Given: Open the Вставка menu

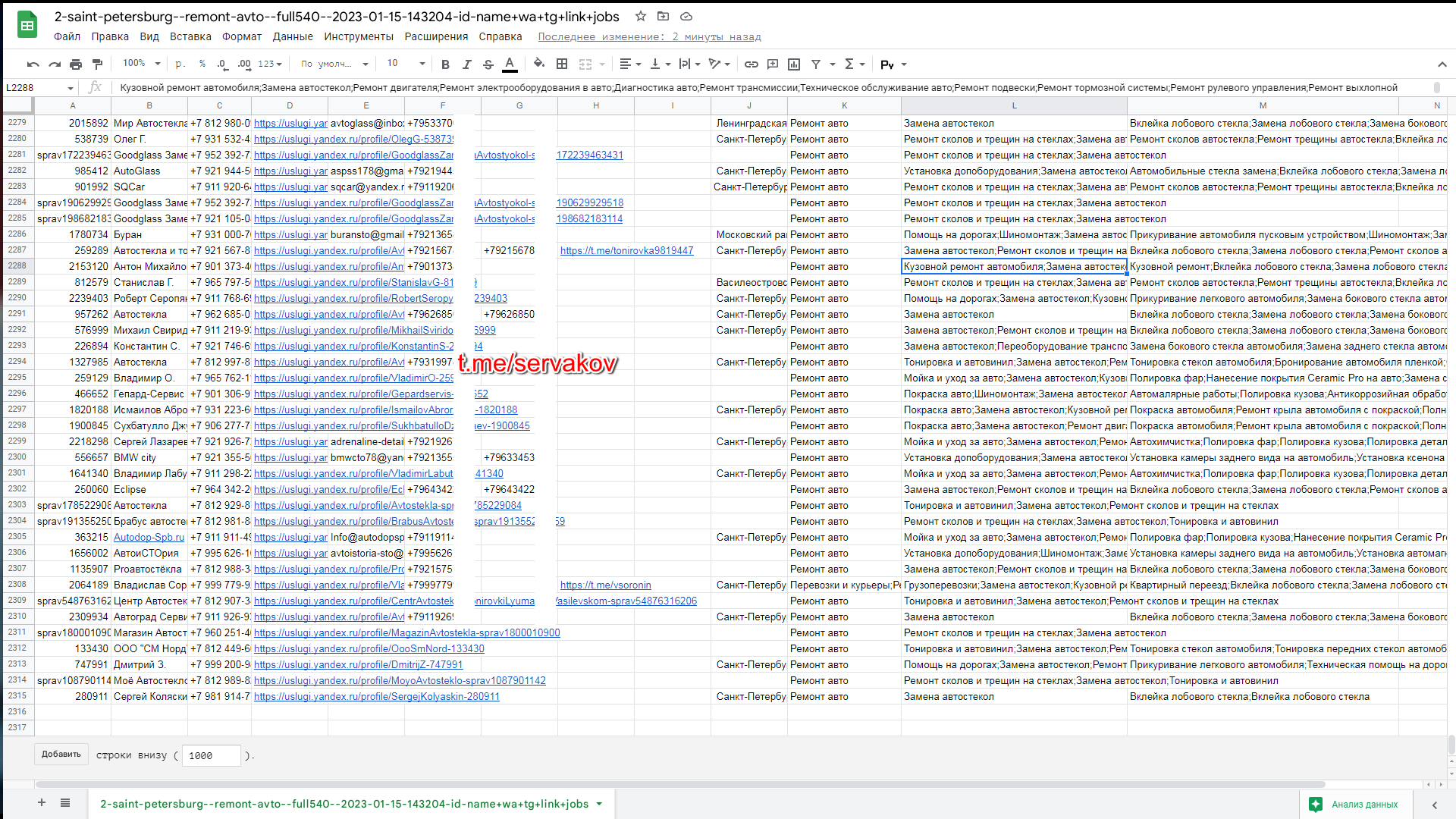Looking at the screenshot, I should 190,36.
